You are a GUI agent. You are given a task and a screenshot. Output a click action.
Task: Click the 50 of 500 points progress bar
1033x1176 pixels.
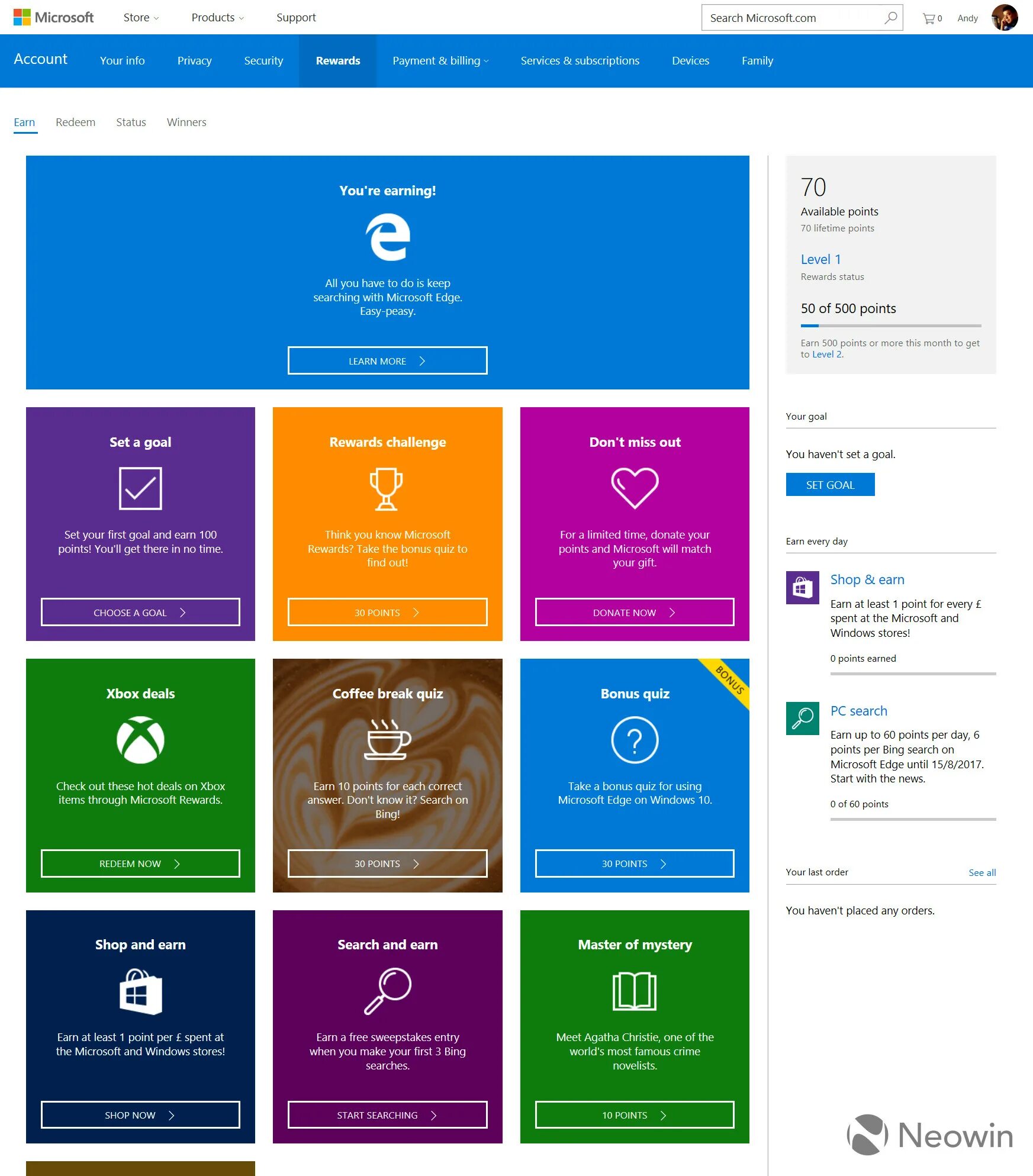[891, 326]
